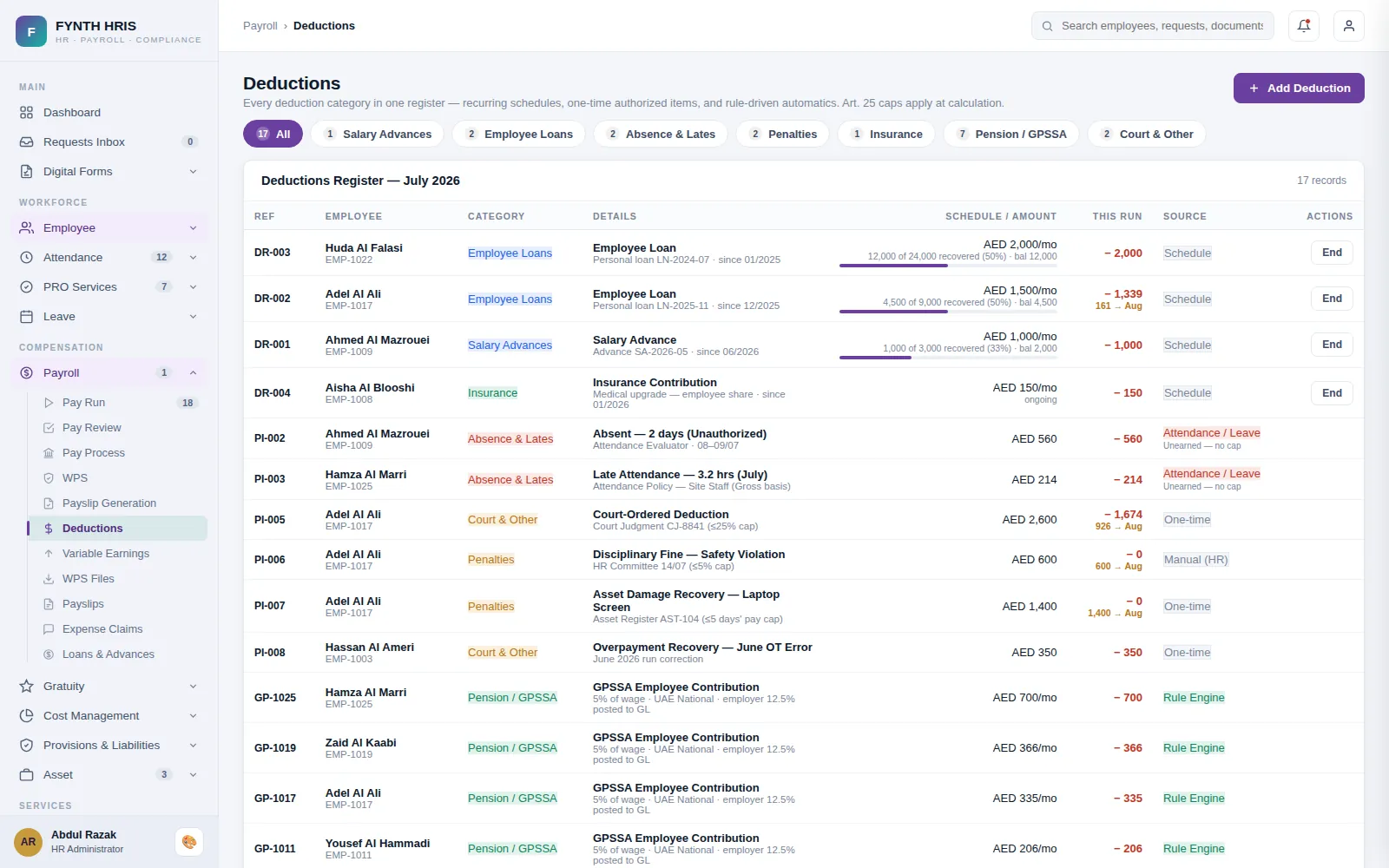Viewport: 1389px width, 868px height.
Task: Click the Attendance clock icon
Action: 27,258
